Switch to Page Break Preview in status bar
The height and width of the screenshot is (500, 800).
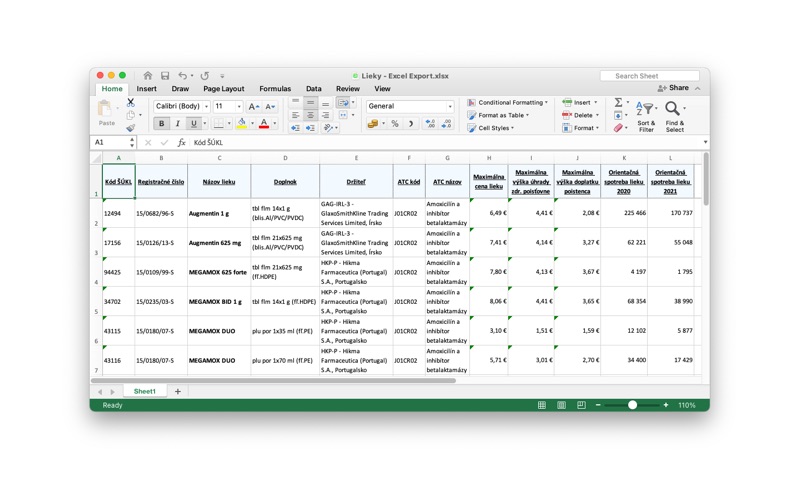click(x=581, y=405)
